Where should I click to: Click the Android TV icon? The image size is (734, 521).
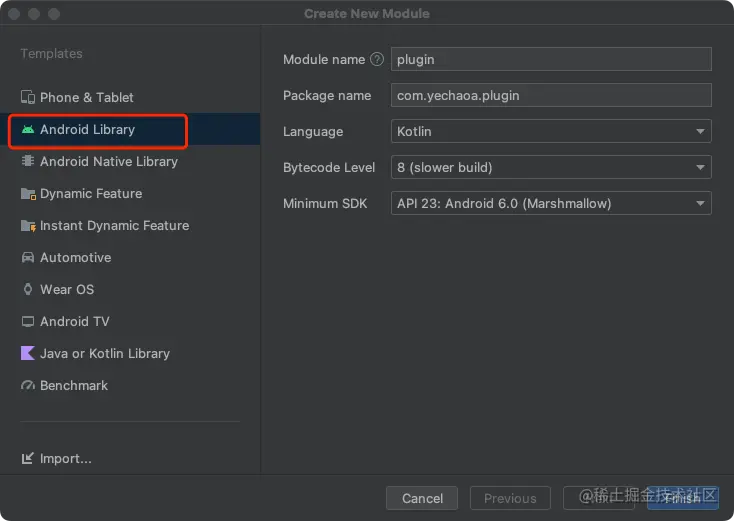[x=28, y=322]
